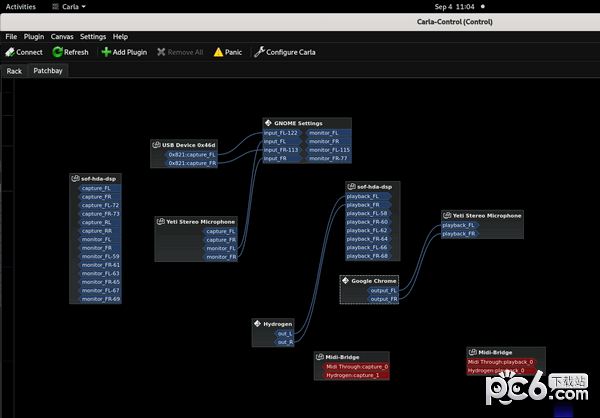The image size is (600, 418).
Task: Select the playback_FL-58 port on sof-hda-dsp
Action: click(x=369, y=213)
